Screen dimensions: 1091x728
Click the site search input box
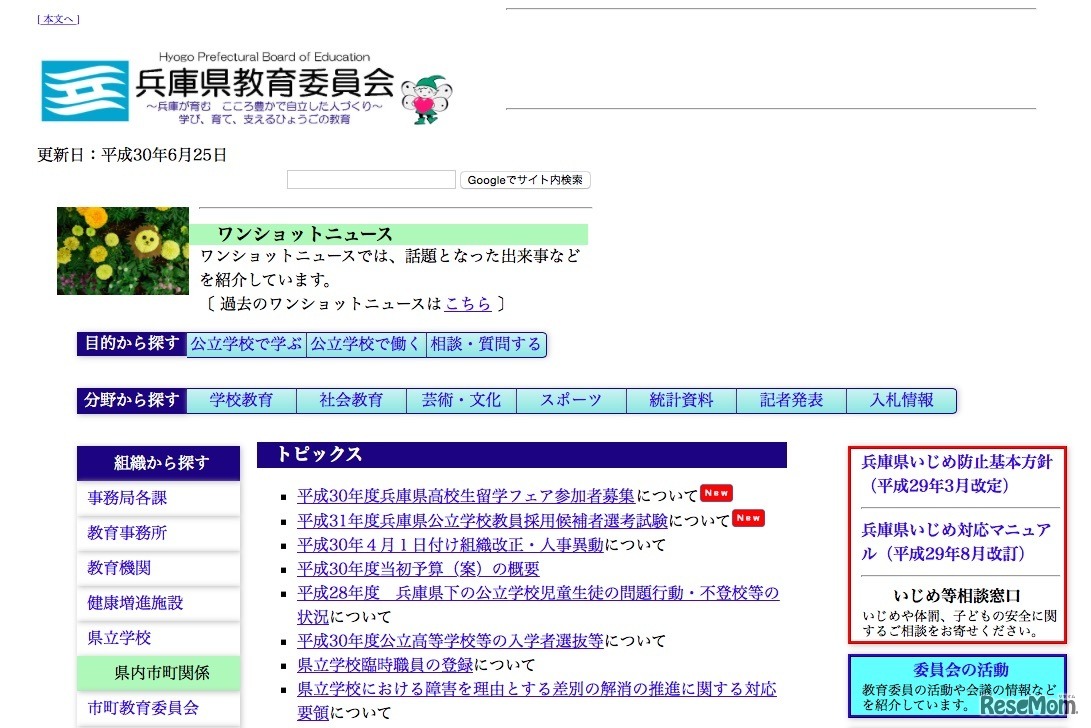pyautogui.click(x=370, y=179)
